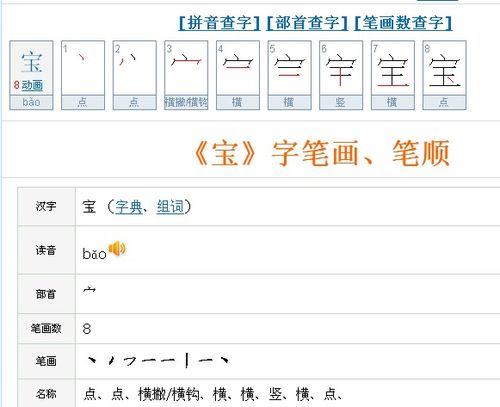500x407 pixels.
Task: Click the 笔画 row label
Action: click(x=46, y=361)
